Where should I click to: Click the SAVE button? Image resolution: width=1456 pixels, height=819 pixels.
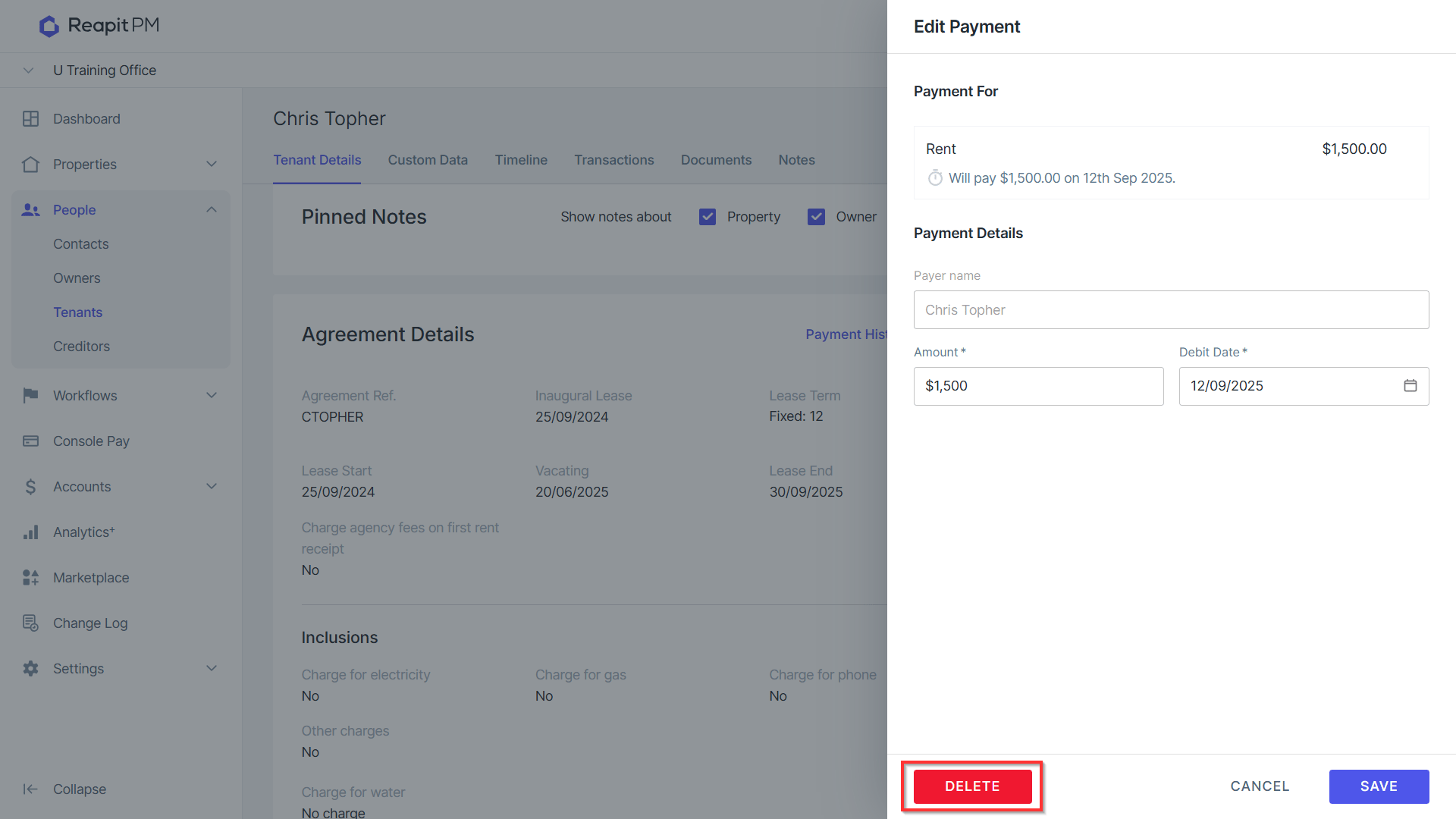(x=1379, y=786)
